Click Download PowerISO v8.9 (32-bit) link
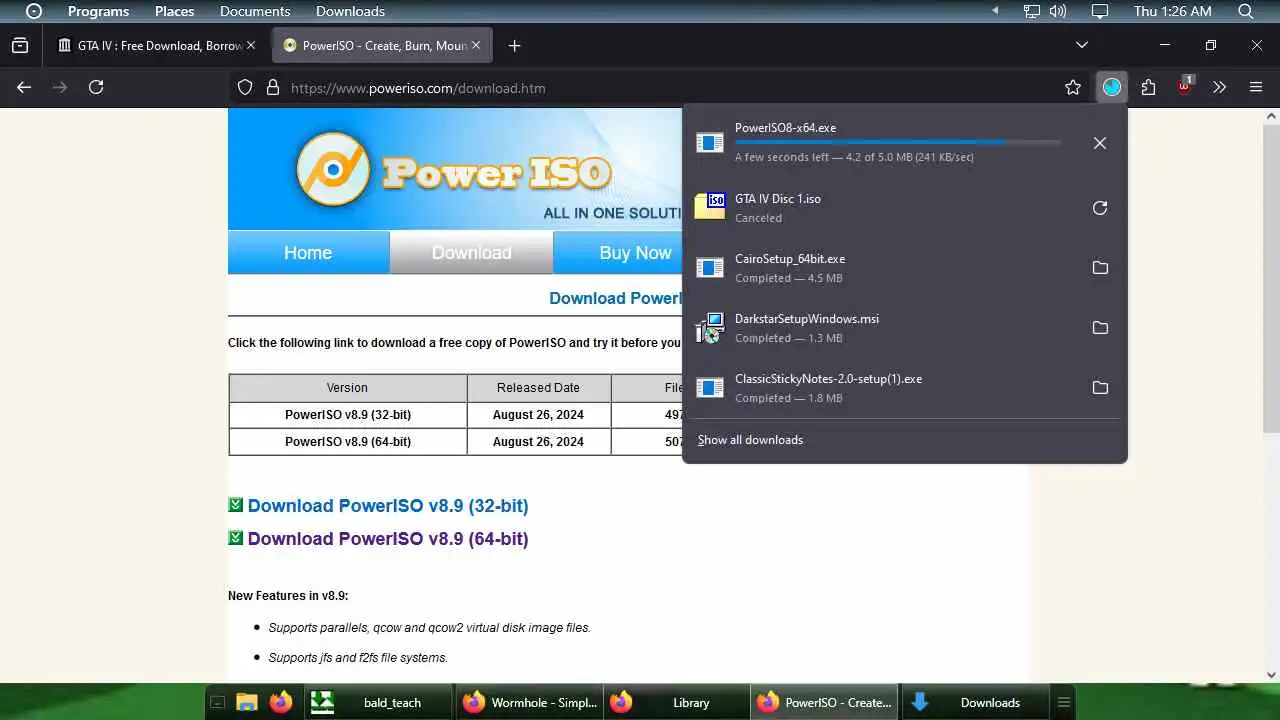The image size is (1280, 720). click(x=388, y=506)
